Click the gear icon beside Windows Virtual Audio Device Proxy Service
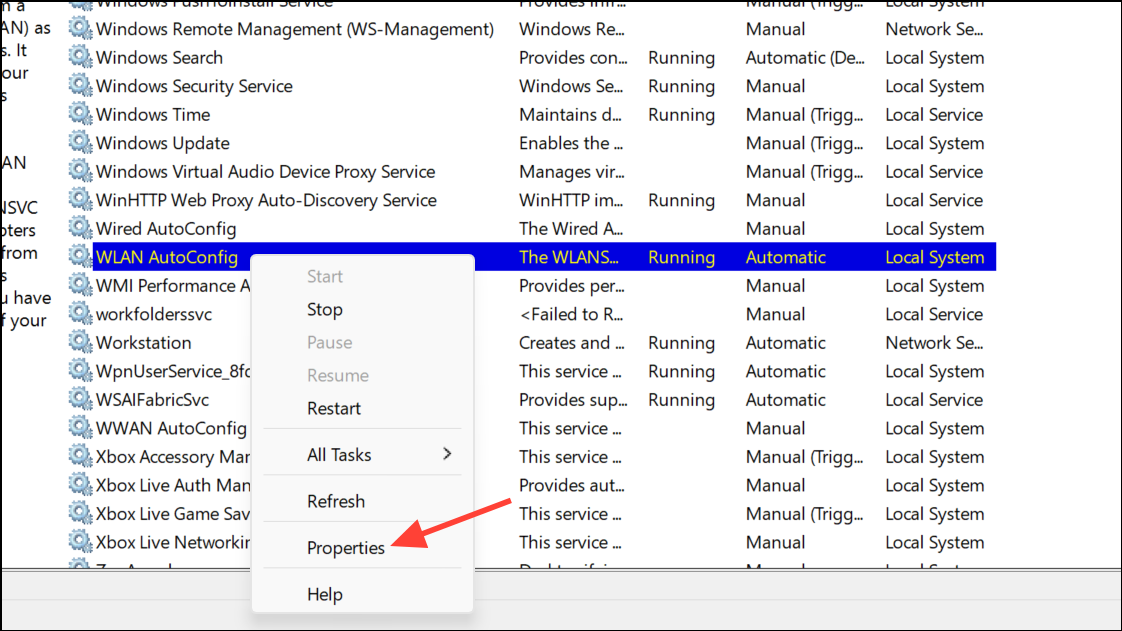The image size is (1122, 631). (80, 172)
